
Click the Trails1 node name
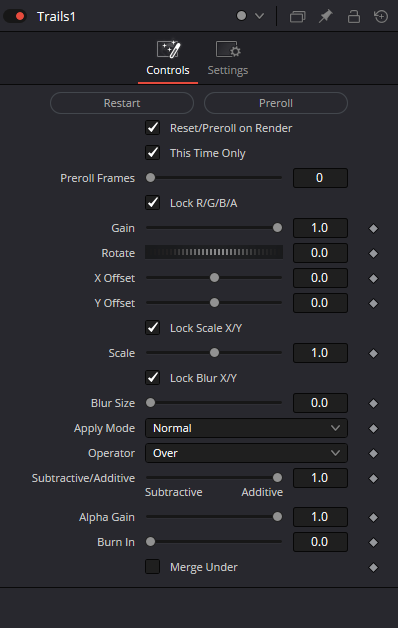(x=56, y=16)
